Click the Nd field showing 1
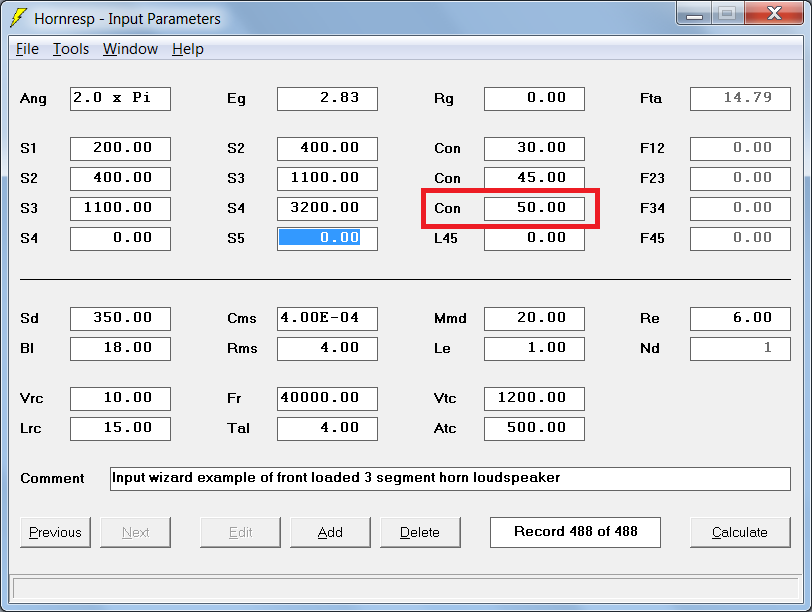The height and width of the screenshot is (612, 812). coord(741,349)
